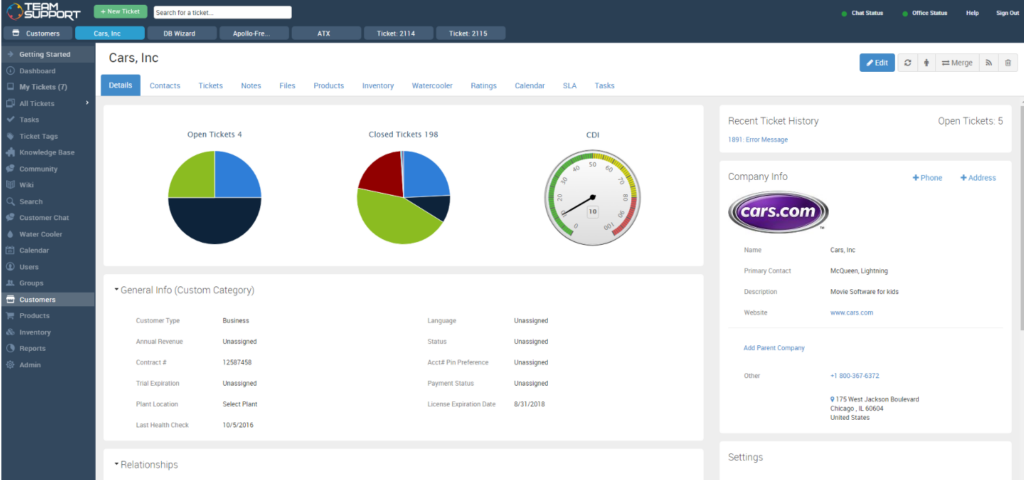This screenshot has width=1024, height=480.
Task: Click the Wiki book icon in sidebar
Action: tap(10, 185)
